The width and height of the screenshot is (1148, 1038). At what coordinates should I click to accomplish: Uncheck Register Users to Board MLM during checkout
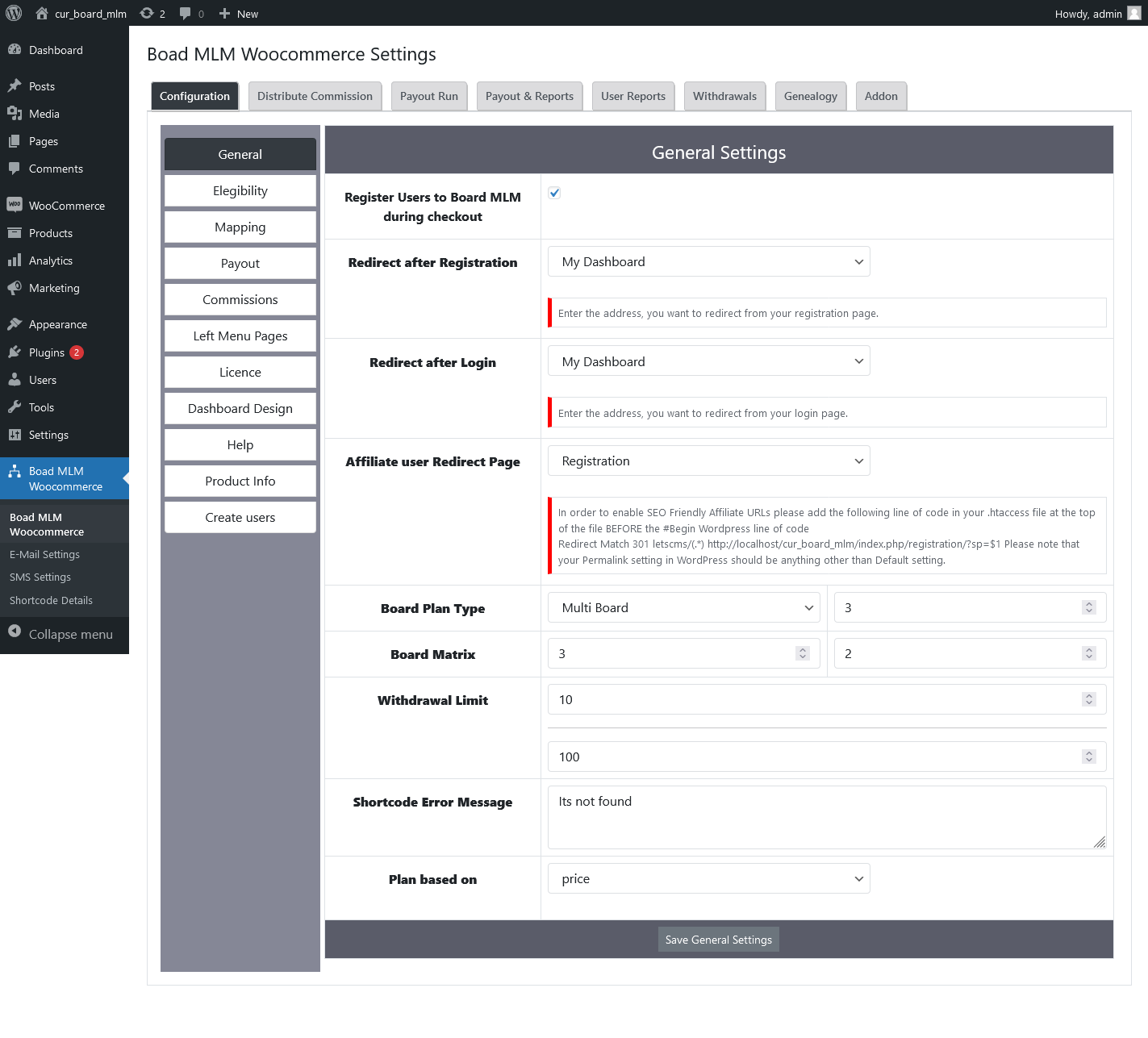553,192
